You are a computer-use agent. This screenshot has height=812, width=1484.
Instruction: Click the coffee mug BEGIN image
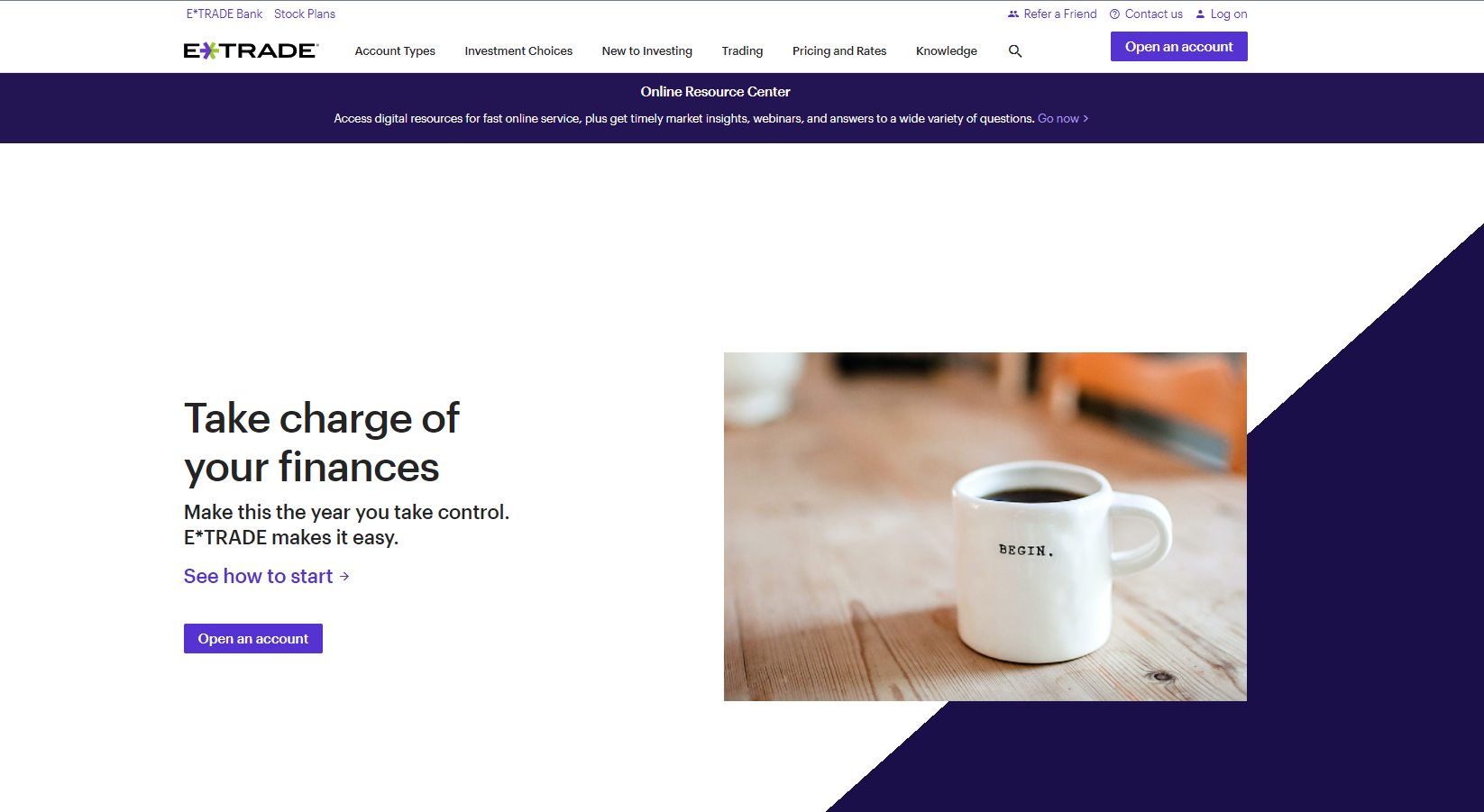[985, 526]
